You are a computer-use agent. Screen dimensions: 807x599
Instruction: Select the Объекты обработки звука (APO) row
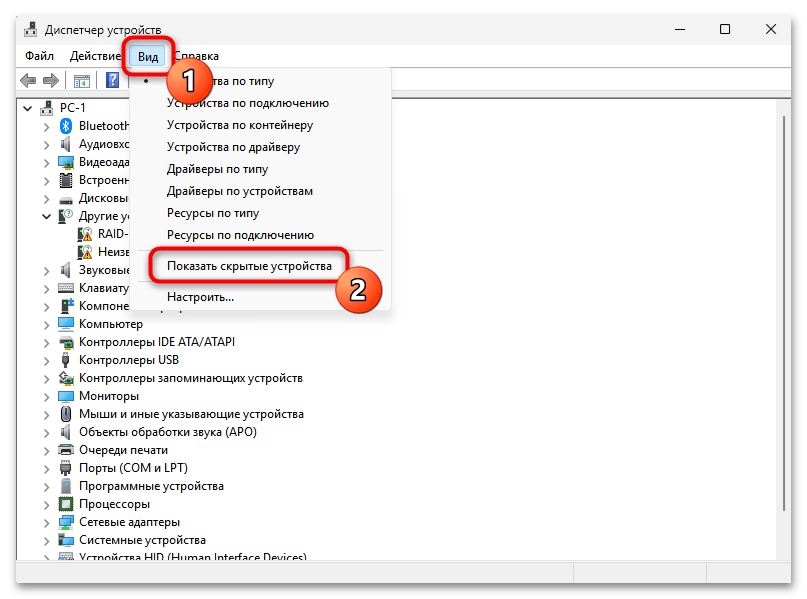tap(168, 432)
